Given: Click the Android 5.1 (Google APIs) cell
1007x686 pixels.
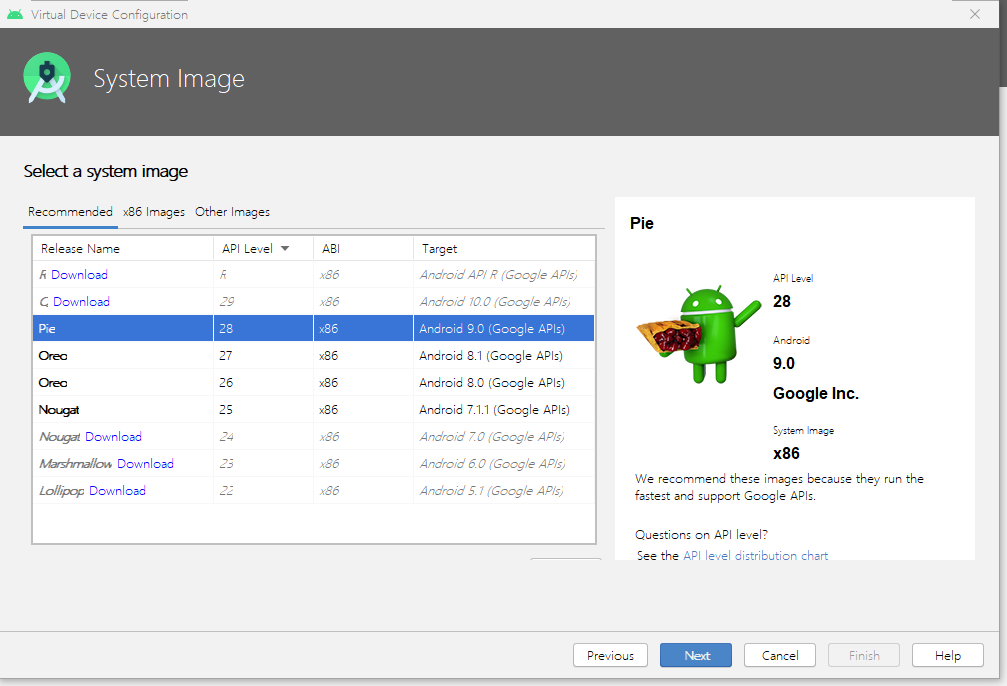Looking at the screenshot, I should point(504,490).
